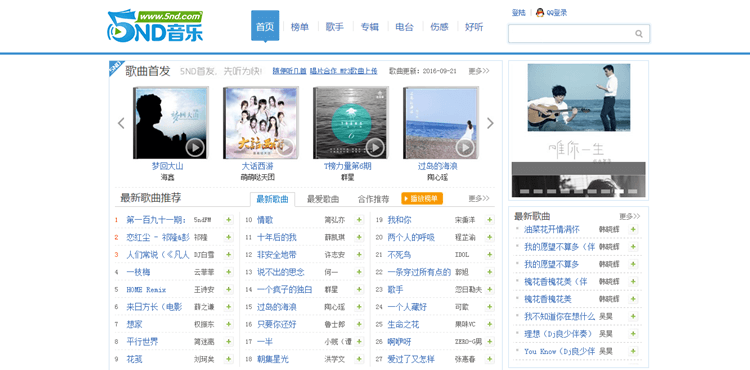Add 生命之花 with its plus icon
750x370 pixels.
(x=490, y=324)
